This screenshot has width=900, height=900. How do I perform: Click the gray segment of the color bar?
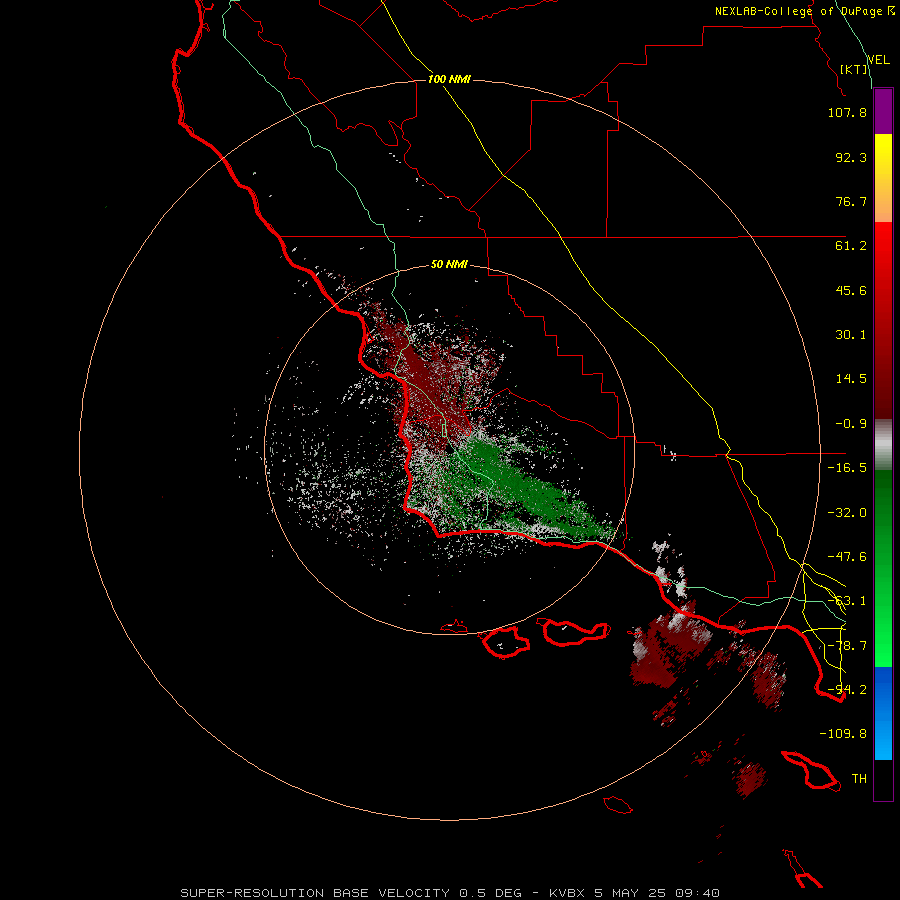click(883, 444)
